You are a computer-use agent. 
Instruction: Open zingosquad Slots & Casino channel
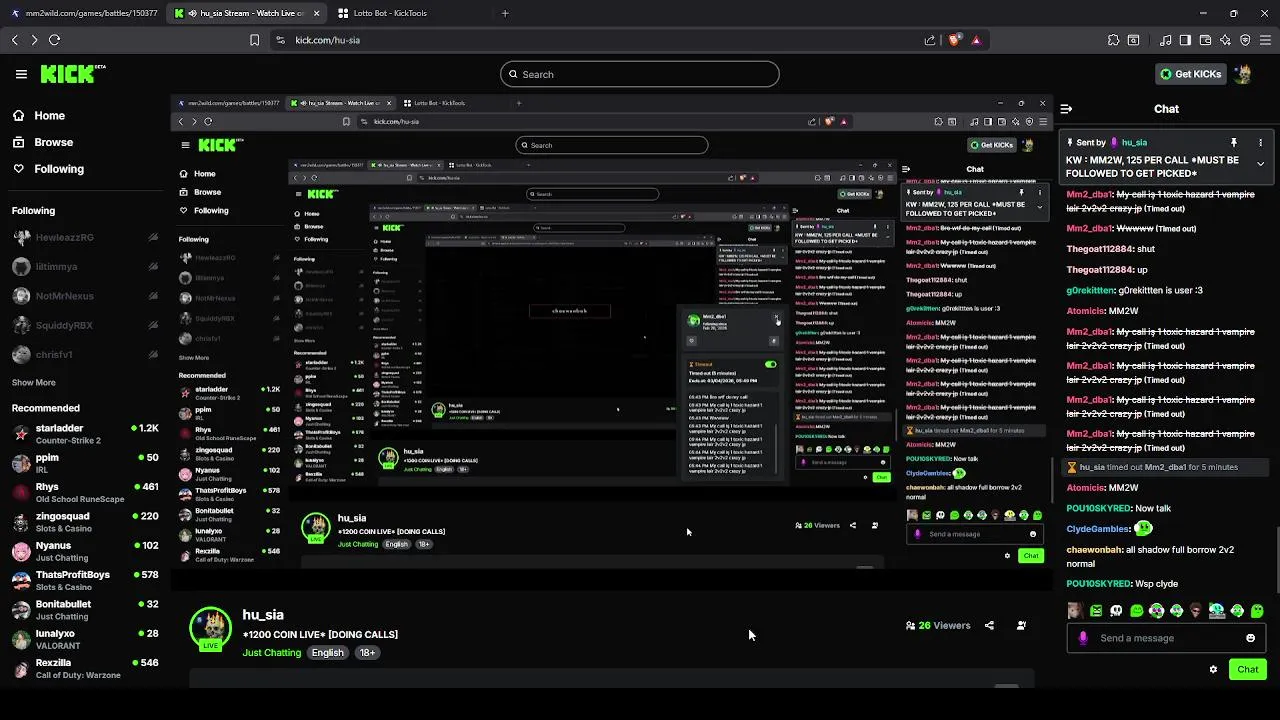click(85, 522)
